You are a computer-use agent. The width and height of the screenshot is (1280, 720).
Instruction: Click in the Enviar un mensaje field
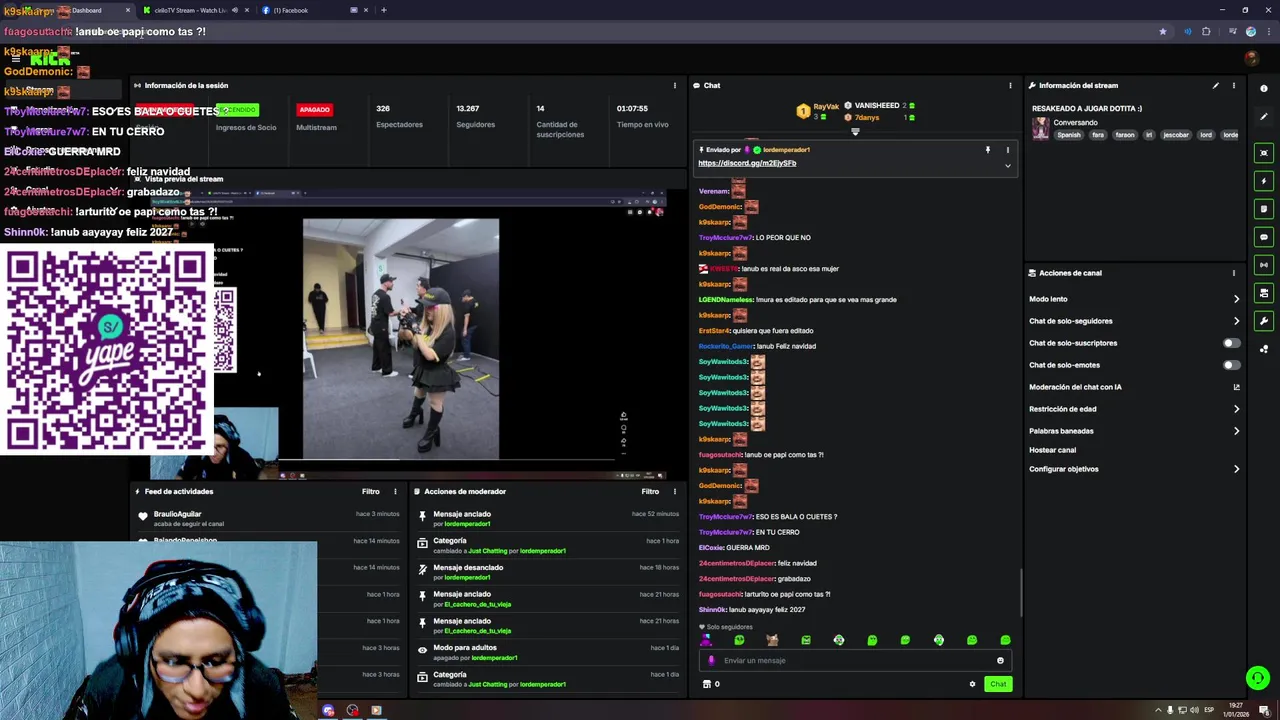click(855, 660)
